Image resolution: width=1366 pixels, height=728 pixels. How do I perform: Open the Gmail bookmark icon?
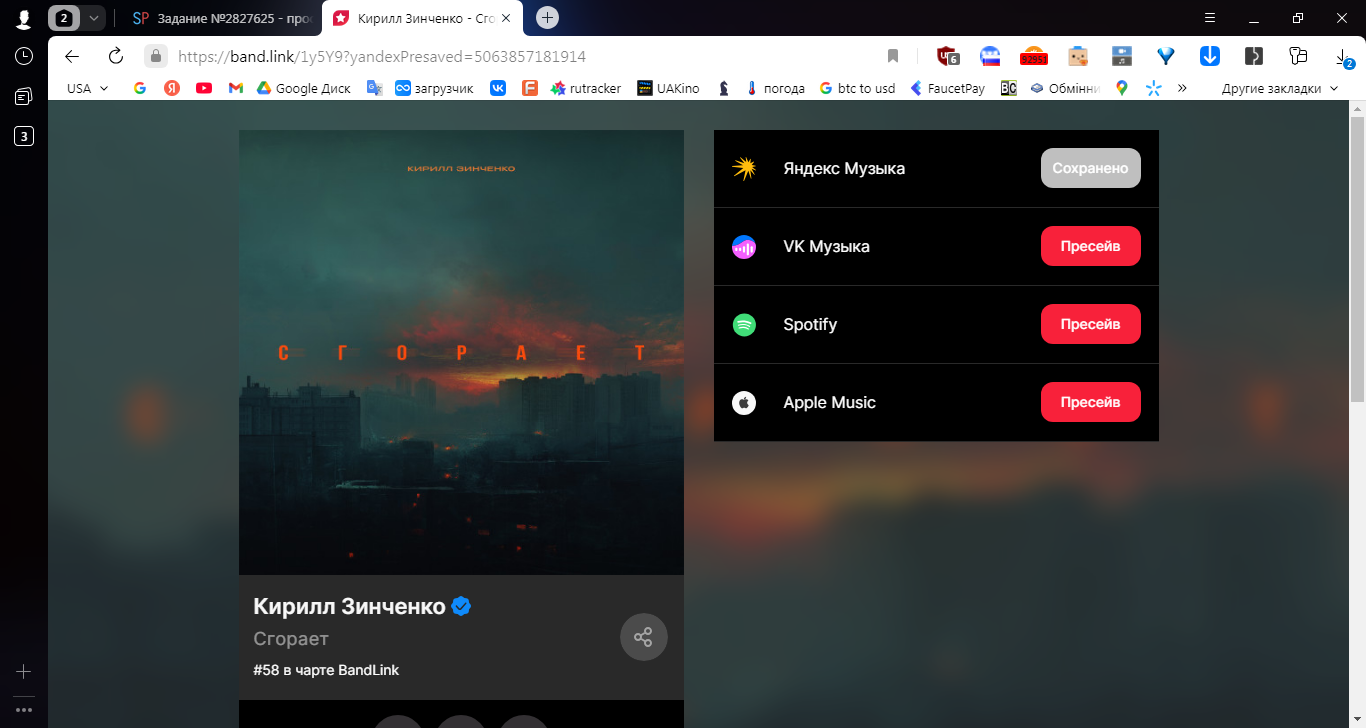236,88
